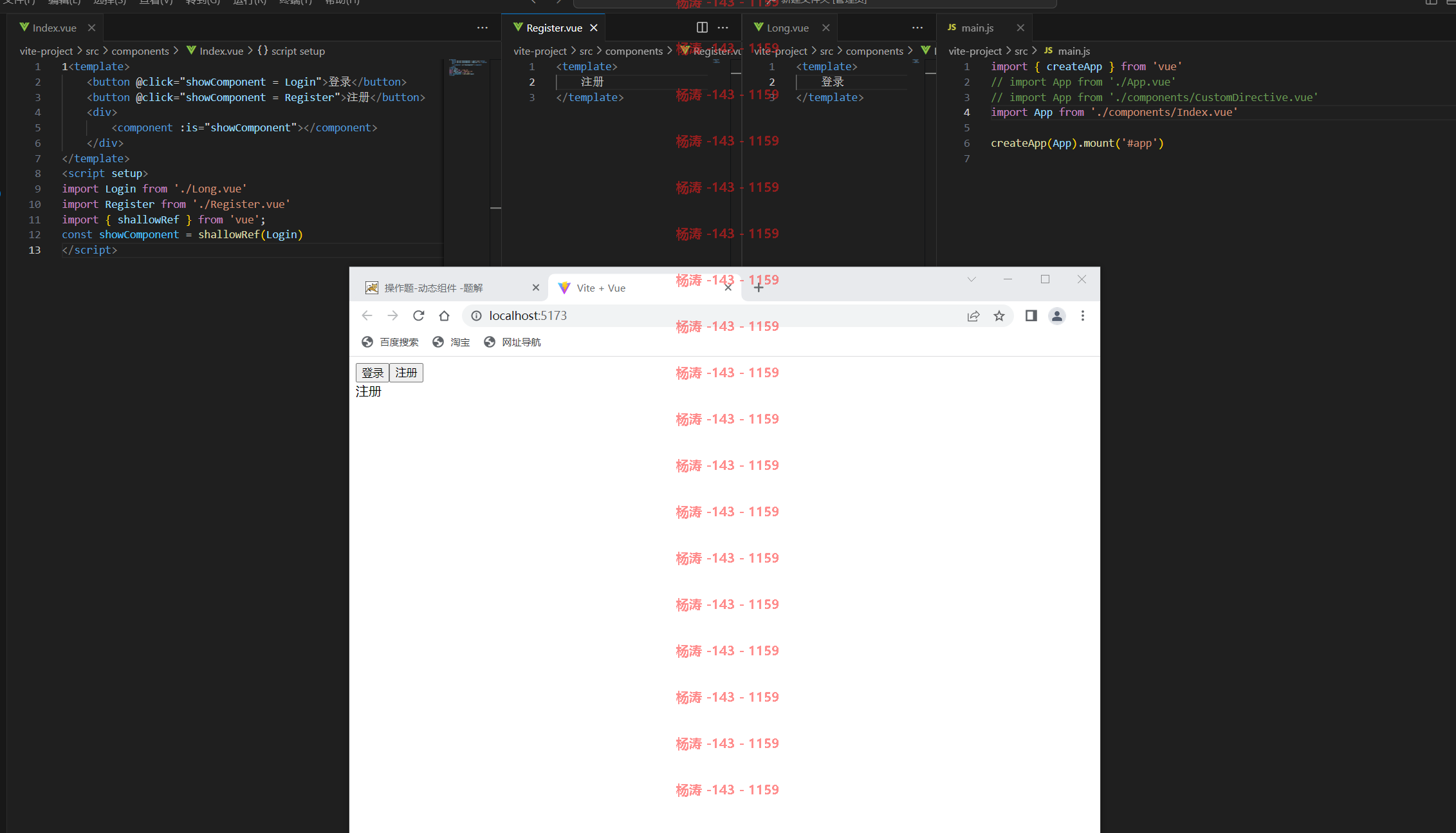Switch to the main.js editor tab

977,28
